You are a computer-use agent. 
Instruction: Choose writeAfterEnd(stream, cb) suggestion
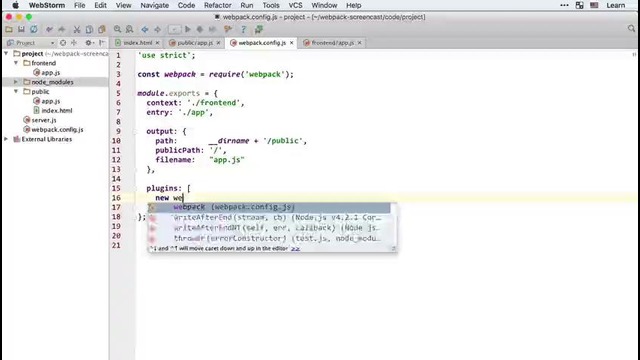point(269,218)
